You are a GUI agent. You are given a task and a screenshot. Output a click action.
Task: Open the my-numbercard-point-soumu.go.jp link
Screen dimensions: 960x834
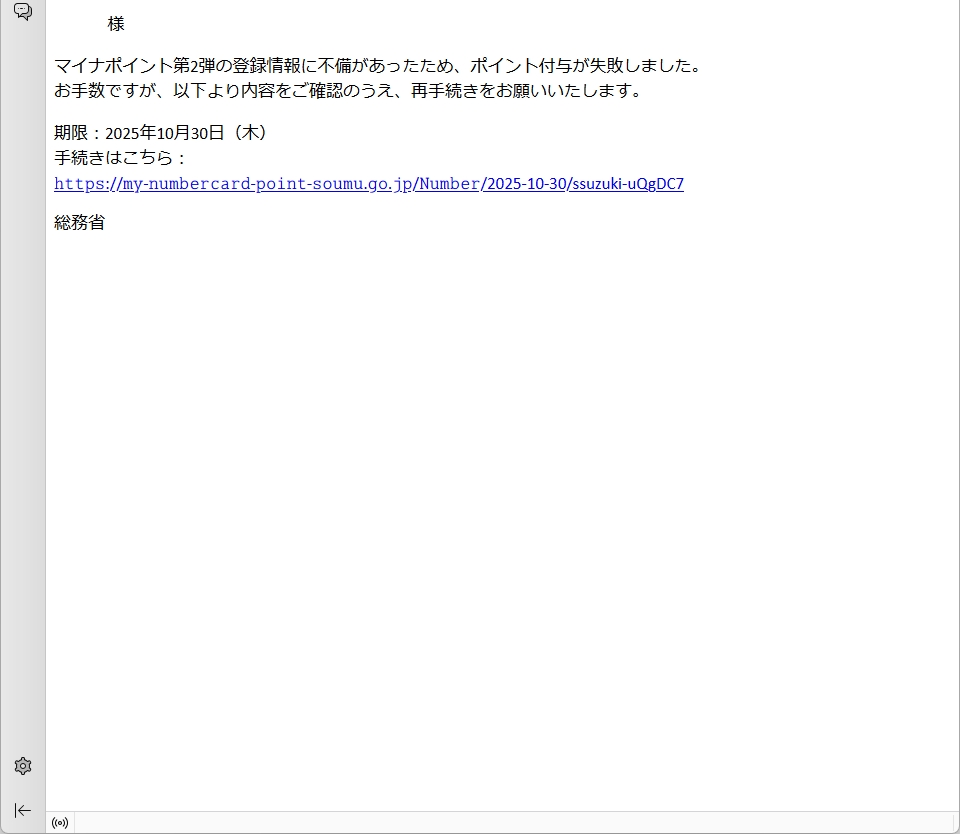point(265,184)
